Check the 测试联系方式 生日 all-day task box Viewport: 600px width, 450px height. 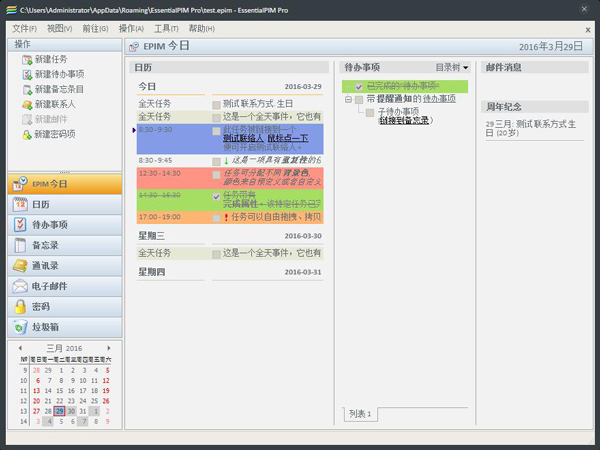coord(216,104)
